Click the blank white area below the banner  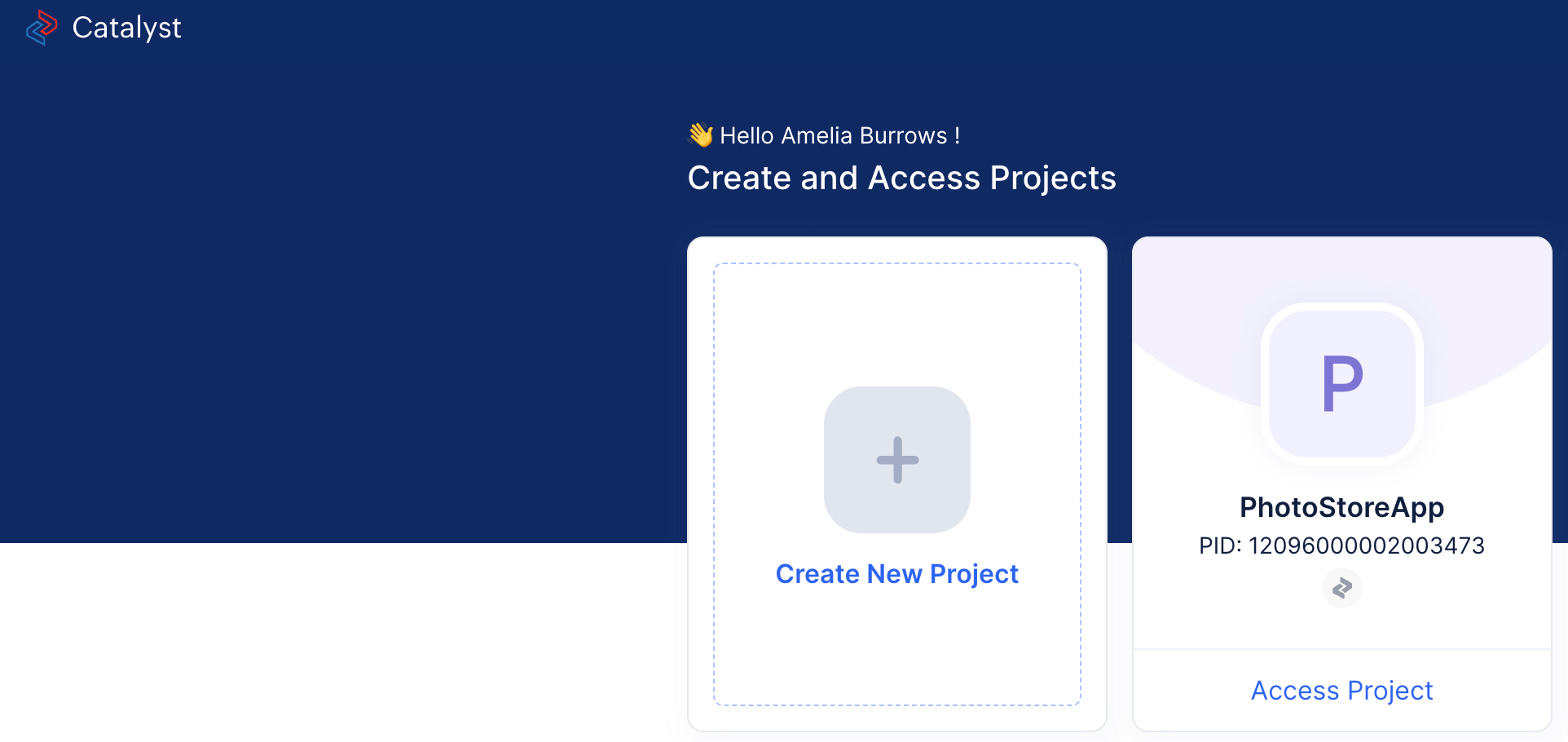326,644
